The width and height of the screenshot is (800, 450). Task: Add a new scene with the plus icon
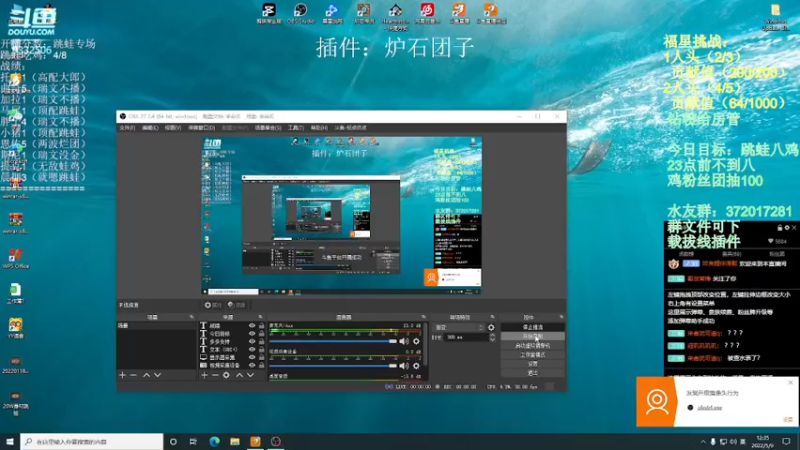tap(122, 375)
